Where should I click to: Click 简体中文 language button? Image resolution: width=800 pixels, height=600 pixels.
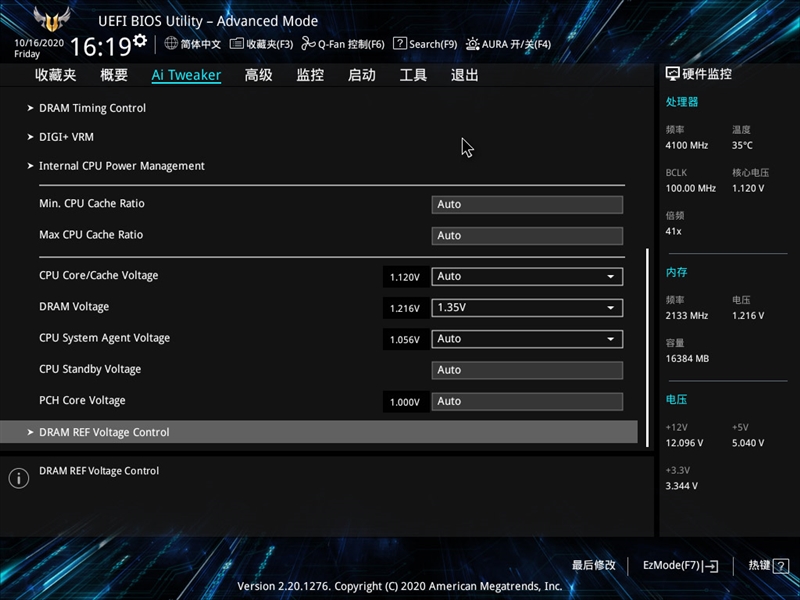193,44
